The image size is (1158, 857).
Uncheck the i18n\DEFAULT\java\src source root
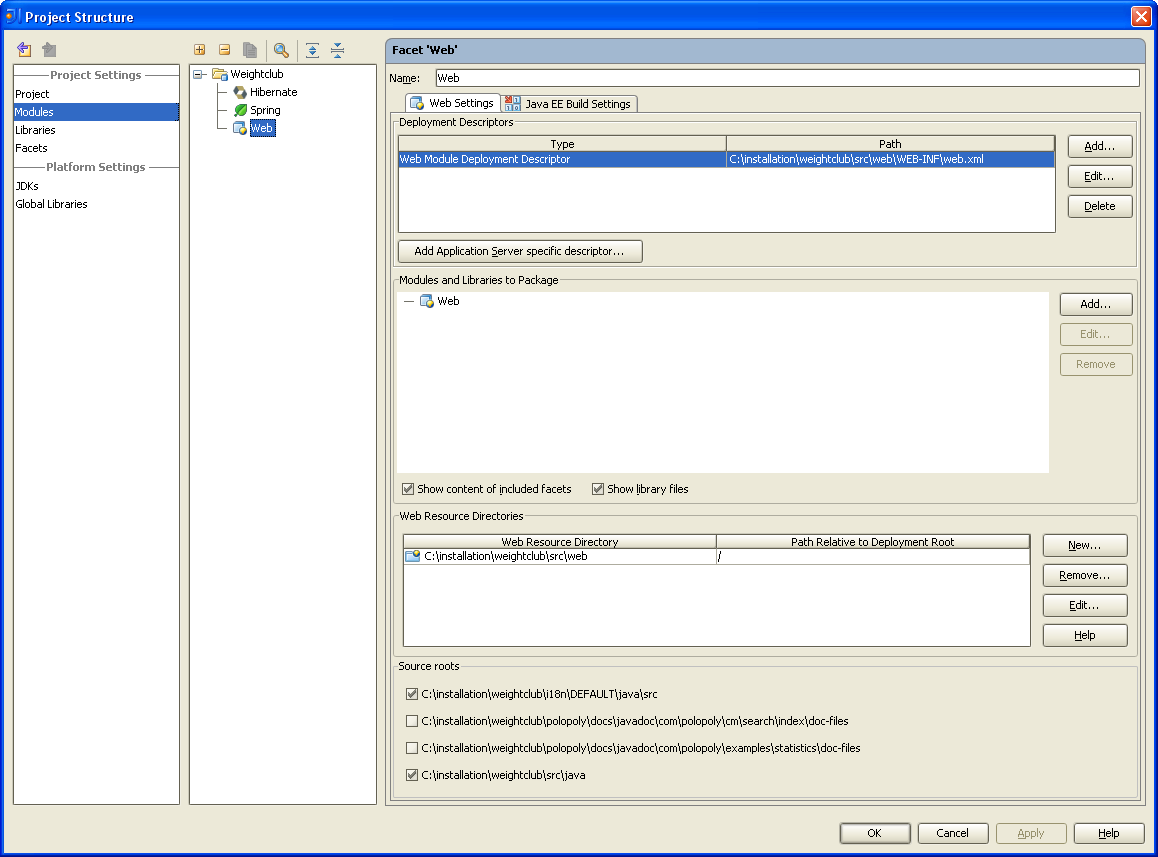(412, 694)
